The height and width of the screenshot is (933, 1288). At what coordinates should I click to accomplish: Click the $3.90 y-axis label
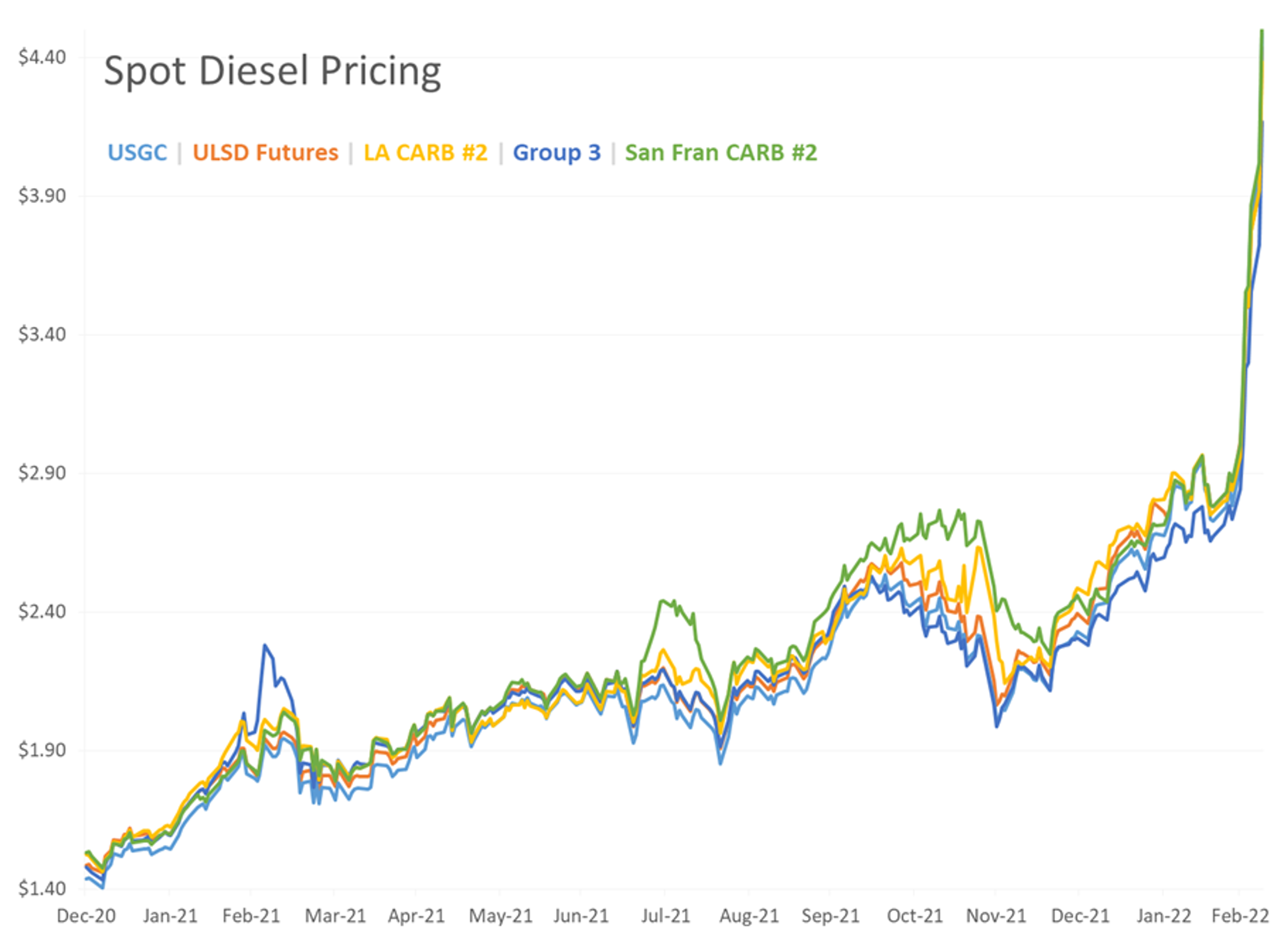(42, 196)
